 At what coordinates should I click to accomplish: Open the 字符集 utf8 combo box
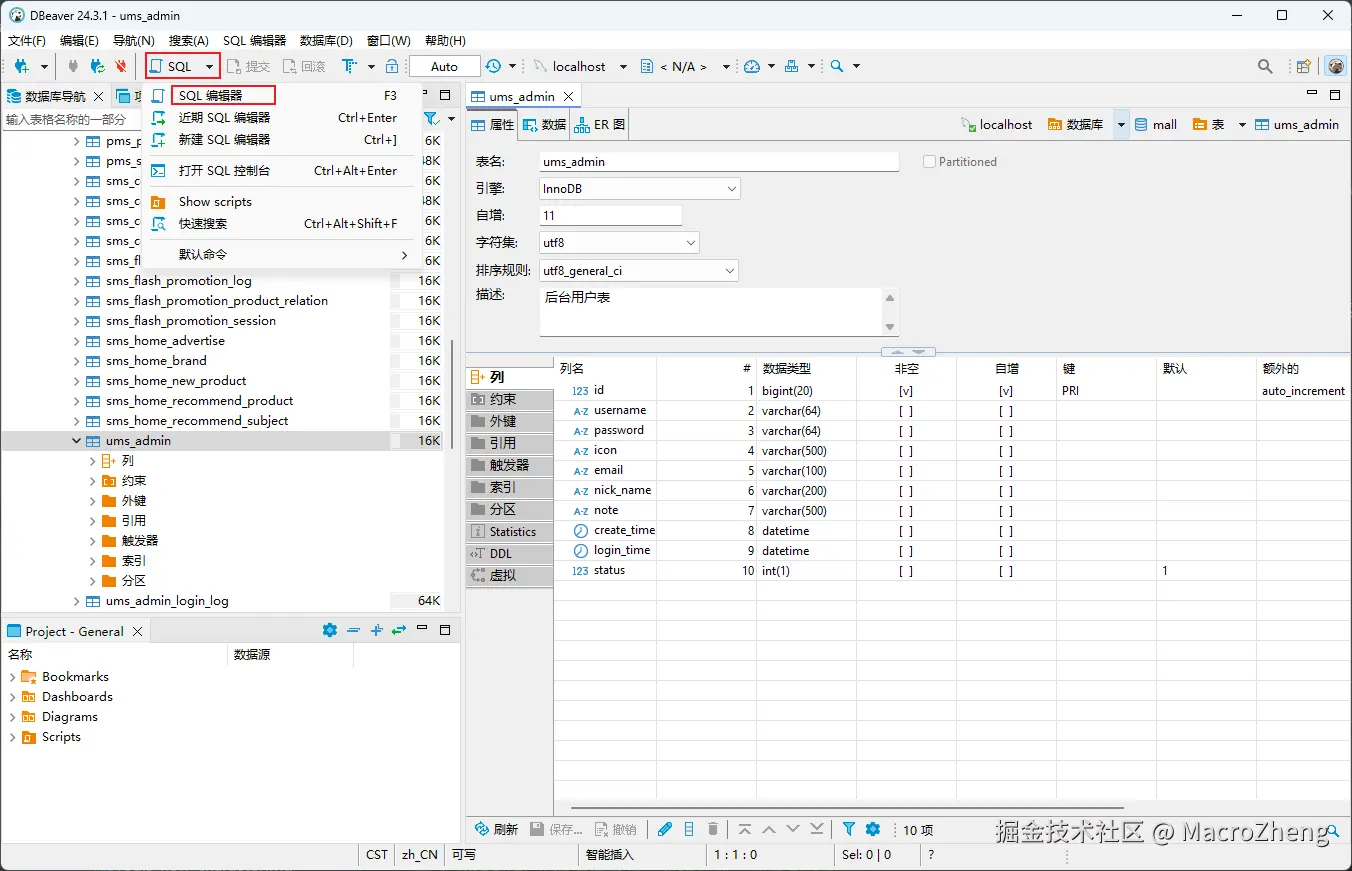coord(619,243)
